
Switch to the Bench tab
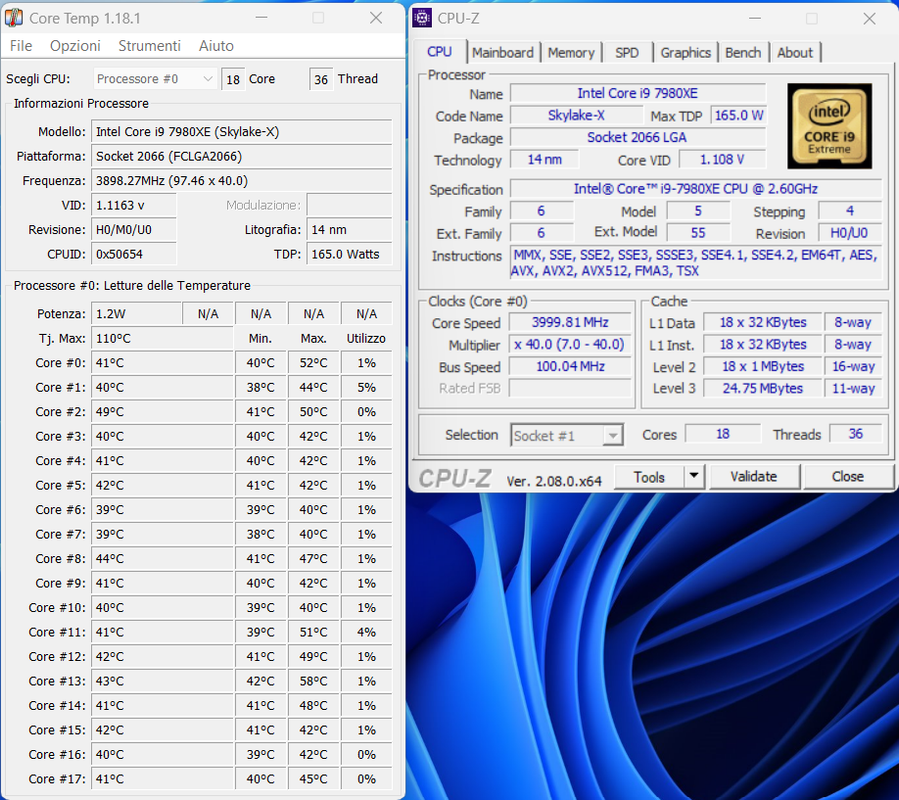[x=743, y=53]
